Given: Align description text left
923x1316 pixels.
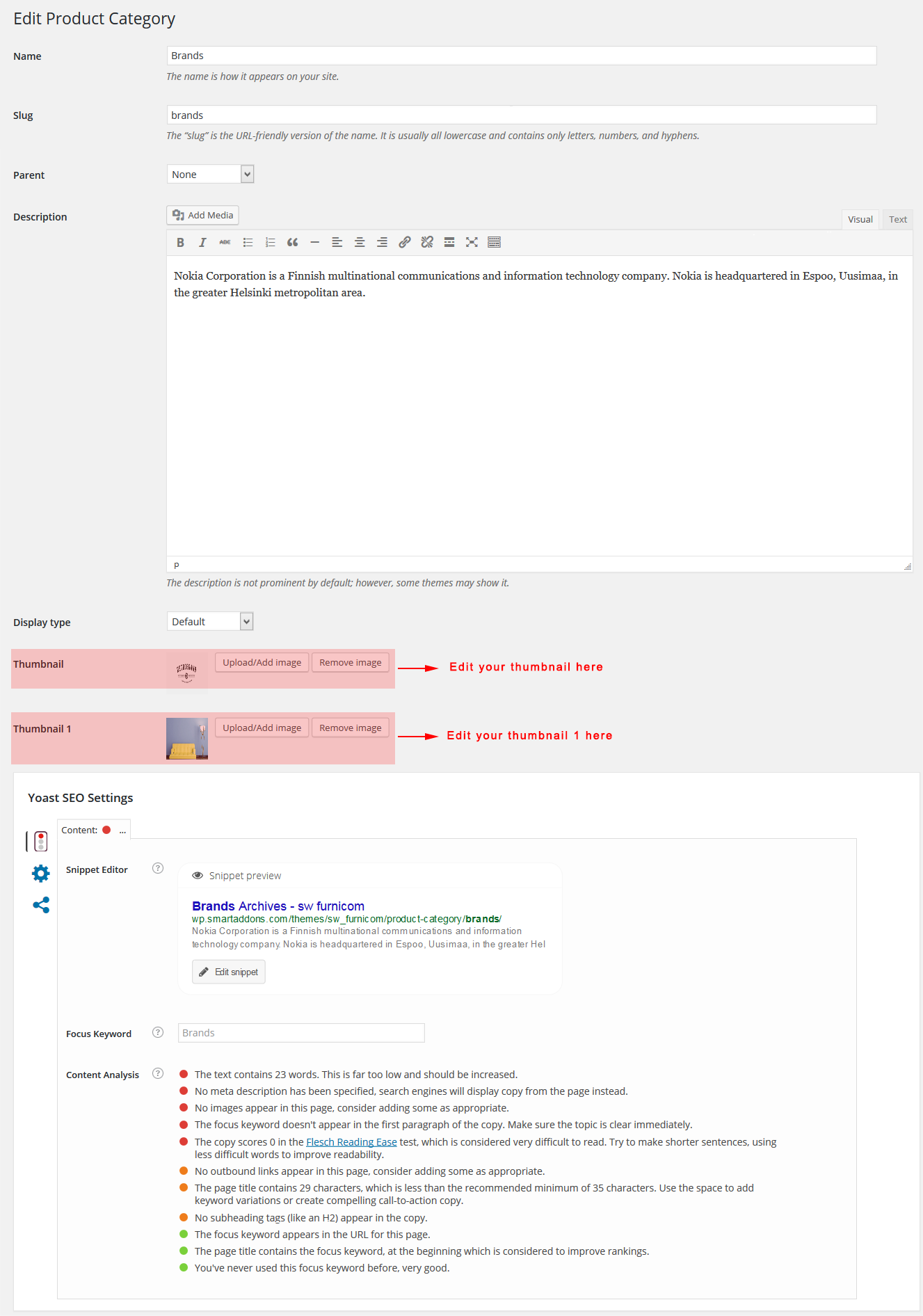Looking at the screenshot, I should 337,242.
